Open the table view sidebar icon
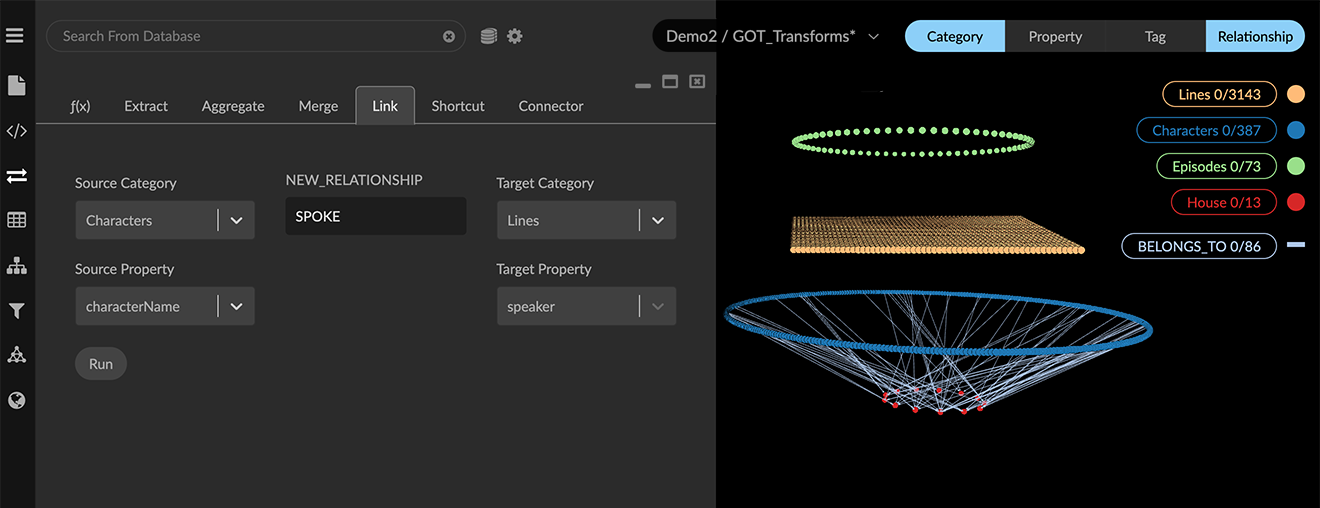1320x508 pixels. 16,220
